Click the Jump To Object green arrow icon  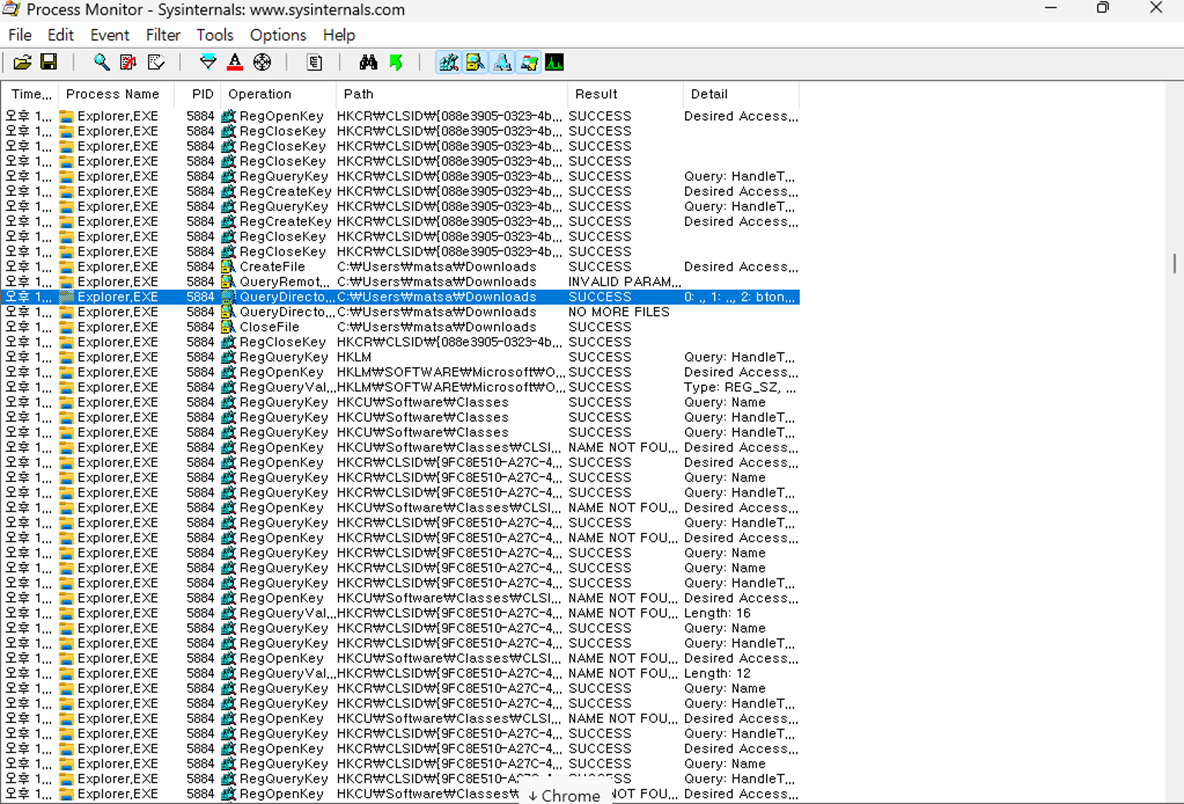click(396, 63)
